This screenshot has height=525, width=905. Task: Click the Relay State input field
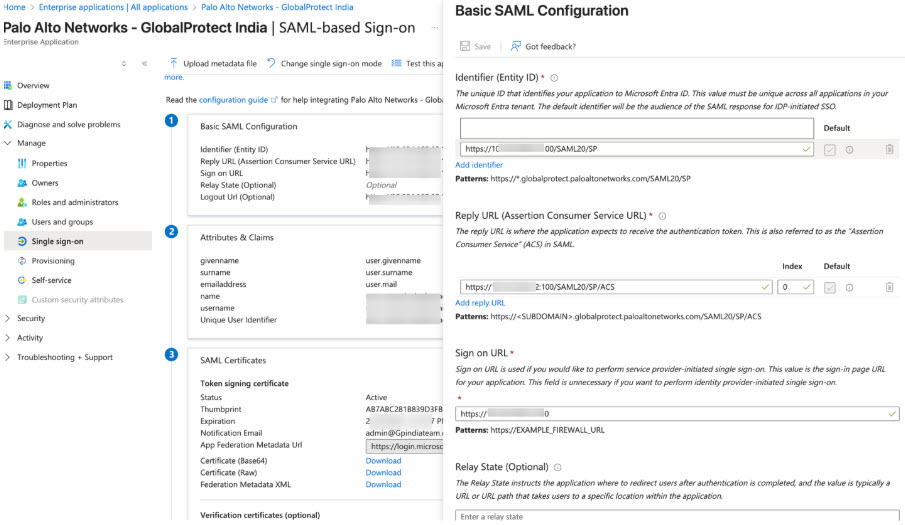[x=676, y=516]
